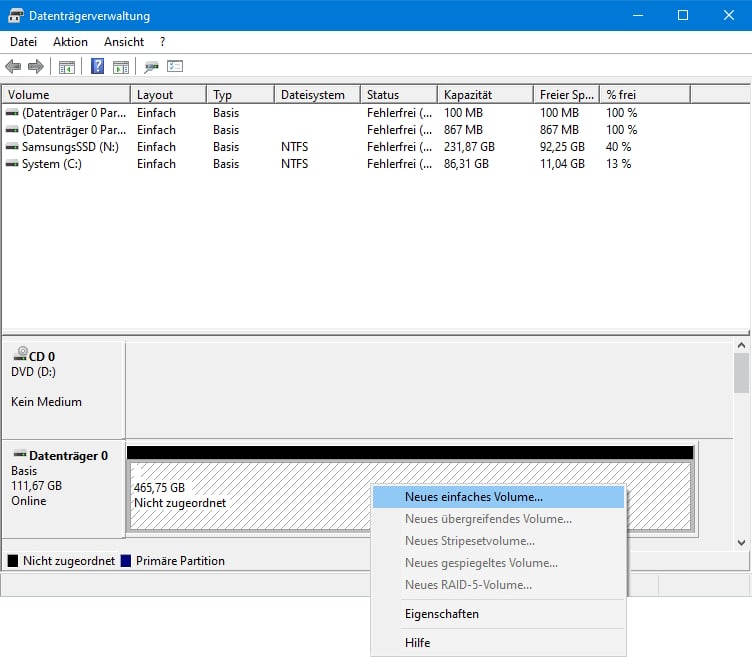Open the Ansicht menu

[124, 42]
